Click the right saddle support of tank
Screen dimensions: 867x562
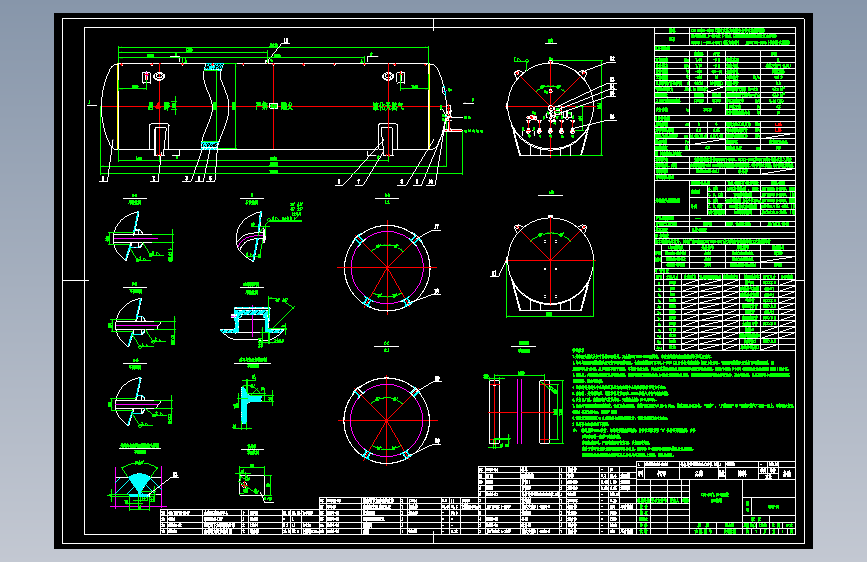click(x=388, y=139)
